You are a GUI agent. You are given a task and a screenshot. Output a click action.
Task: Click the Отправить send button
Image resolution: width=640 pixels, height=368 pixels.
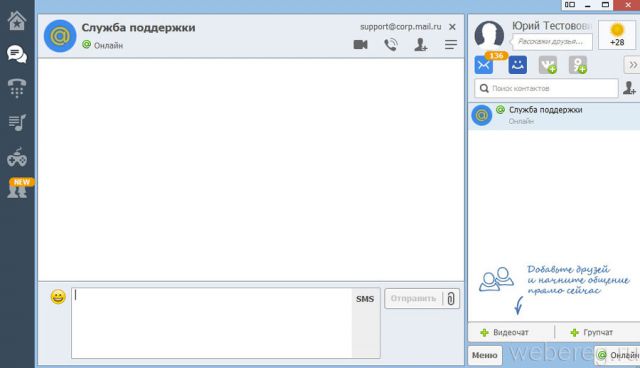(x=413, y=299)
